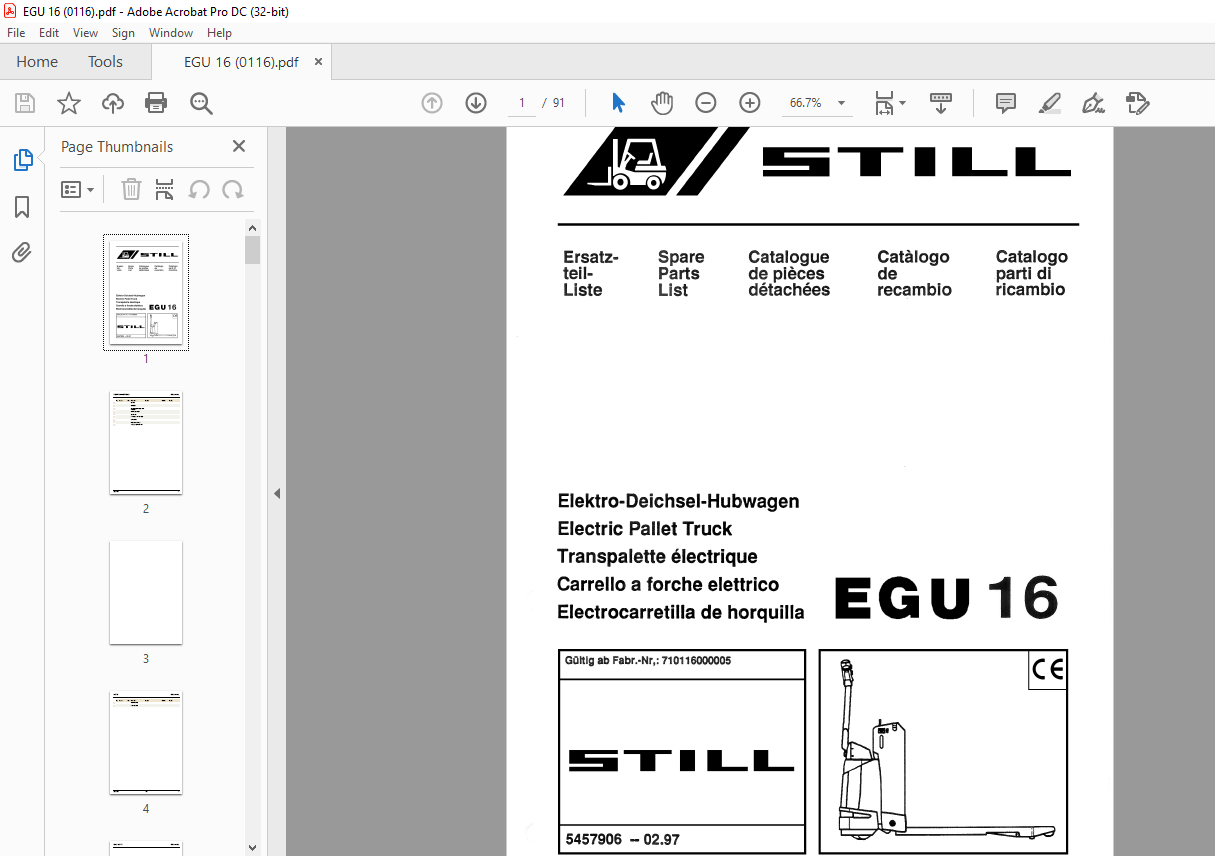
Task: Select page 1 thumbnail
Action: click(146, 292)
